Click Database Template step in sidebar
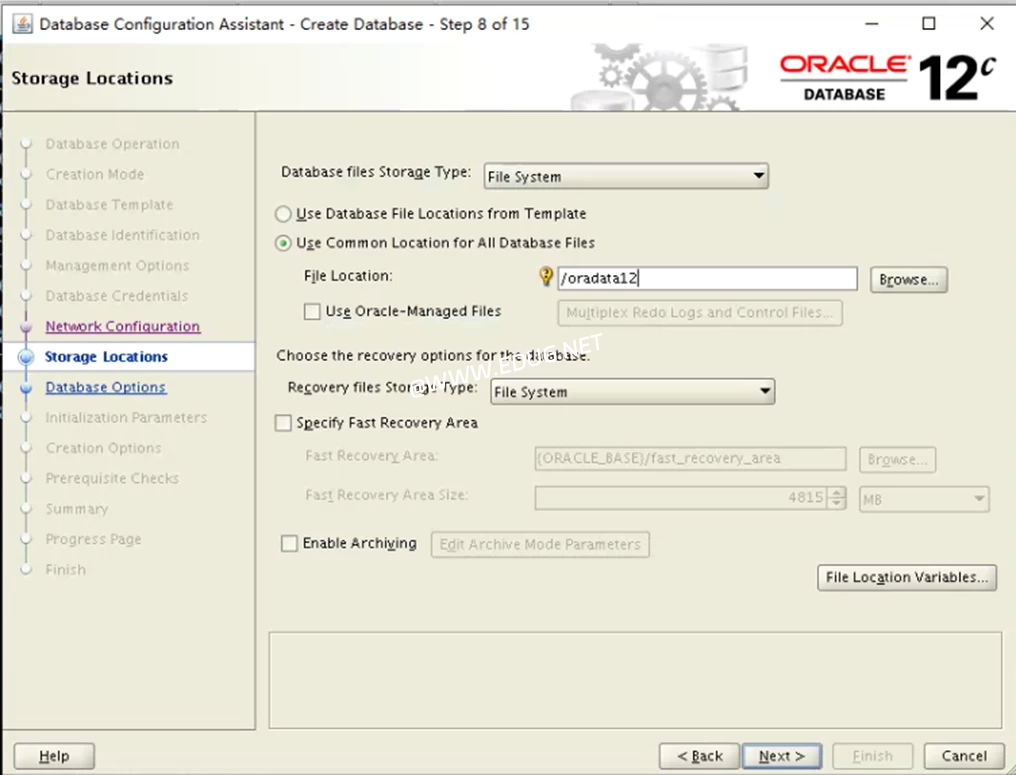Viewport: 1016px width, 775px height. point(109,205)
